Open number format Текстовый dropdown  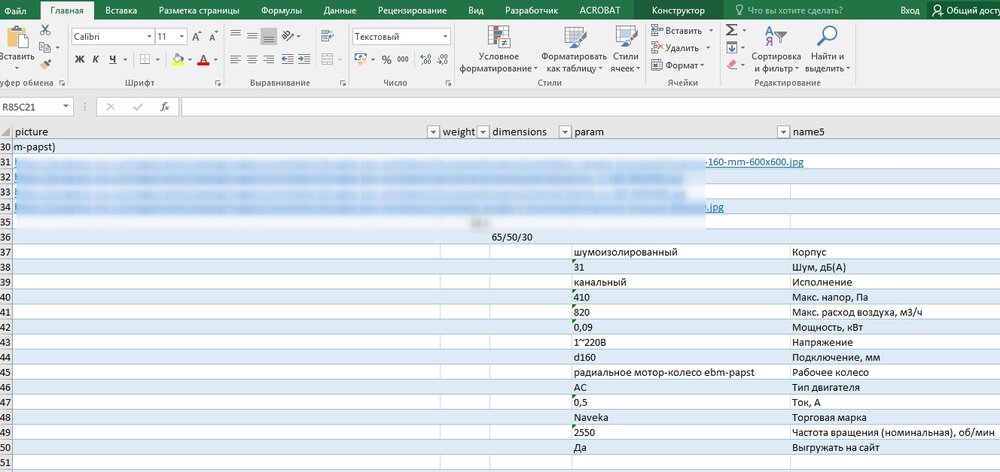pyautogui.click(x=445, y=37)
